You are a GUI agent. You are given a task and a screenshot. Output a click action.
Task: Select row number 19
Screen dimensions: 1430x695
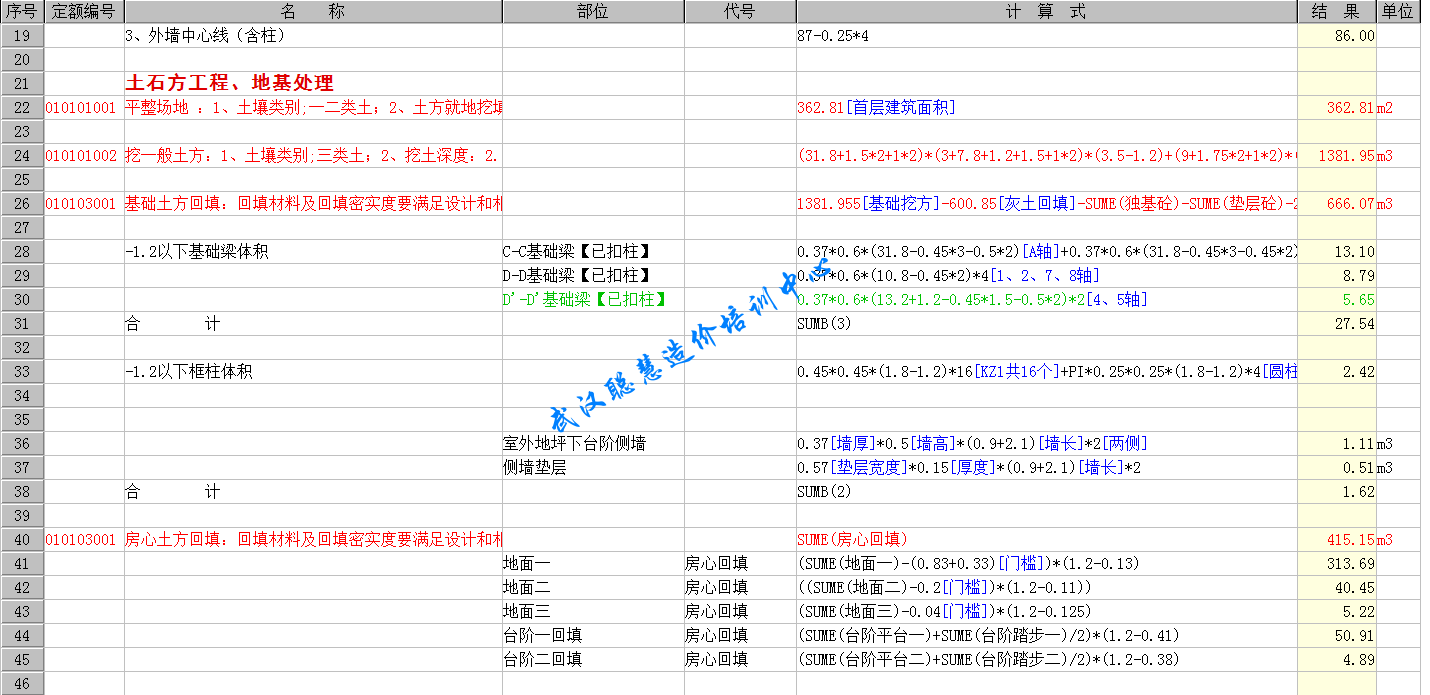tap(22, 36)
